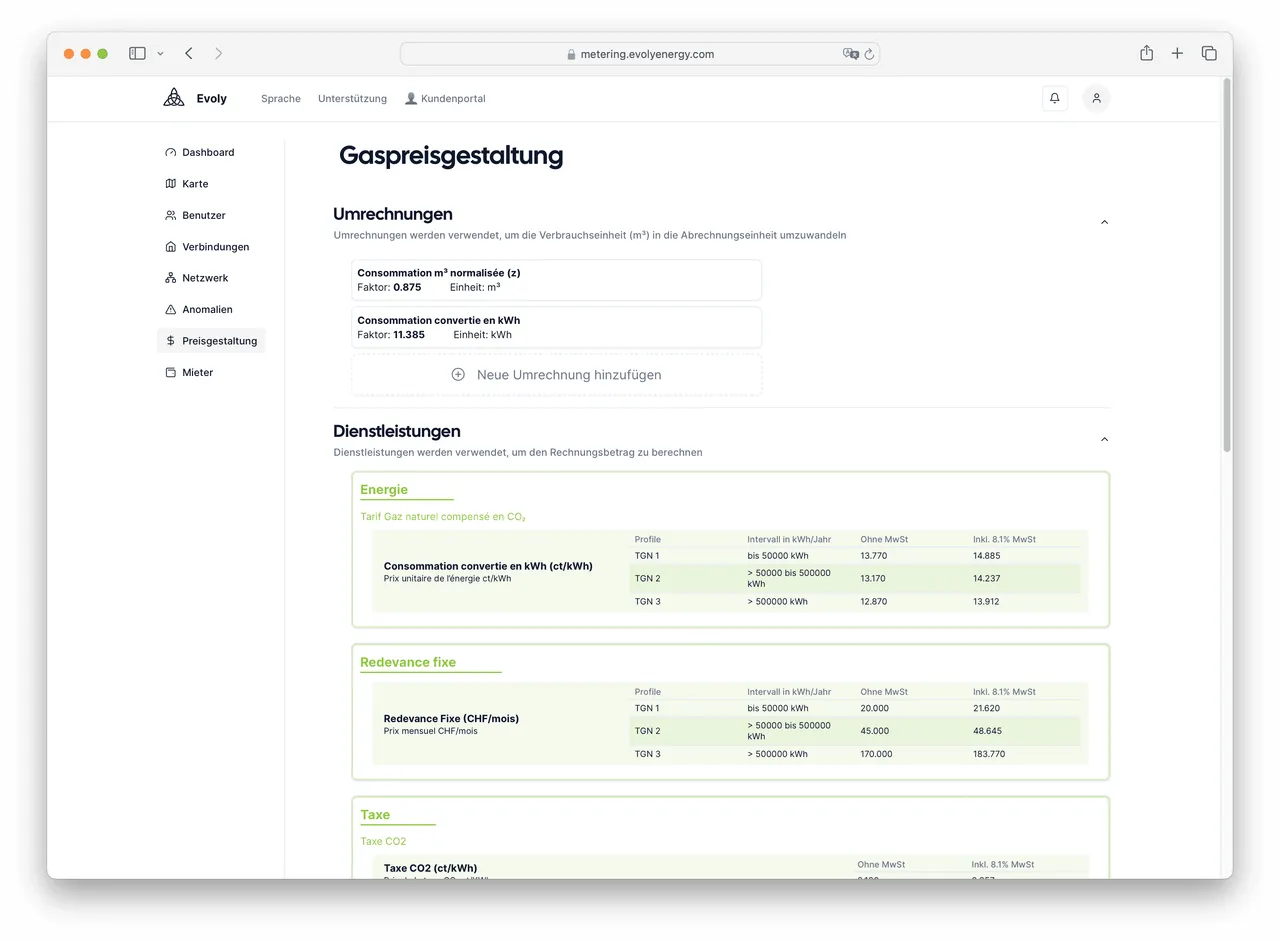Click TGN 3 in the Energie table
The width and height of the screenshot is (1280, 941).
(647, 602)
